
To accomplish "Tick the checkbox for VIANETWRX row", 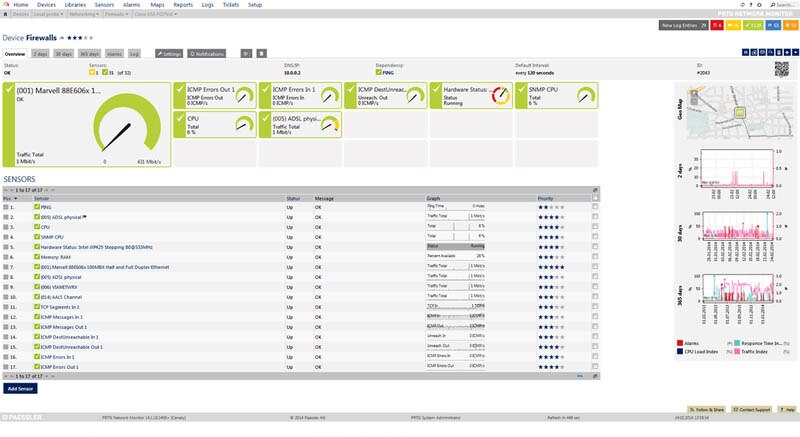I will (595, 287).
